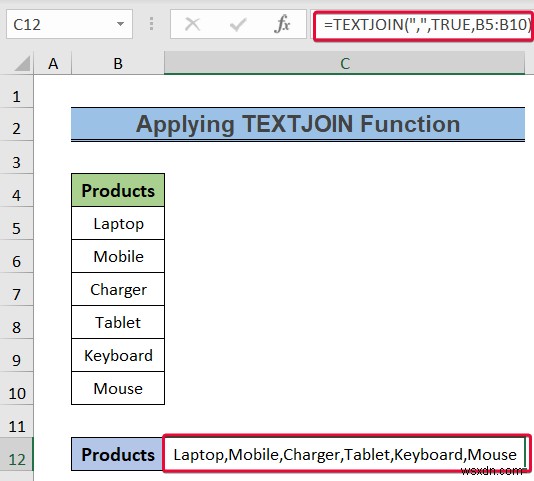
Task: Cancel formula entry with X icon
Action: pyautogui.click(x=192, y=24)
